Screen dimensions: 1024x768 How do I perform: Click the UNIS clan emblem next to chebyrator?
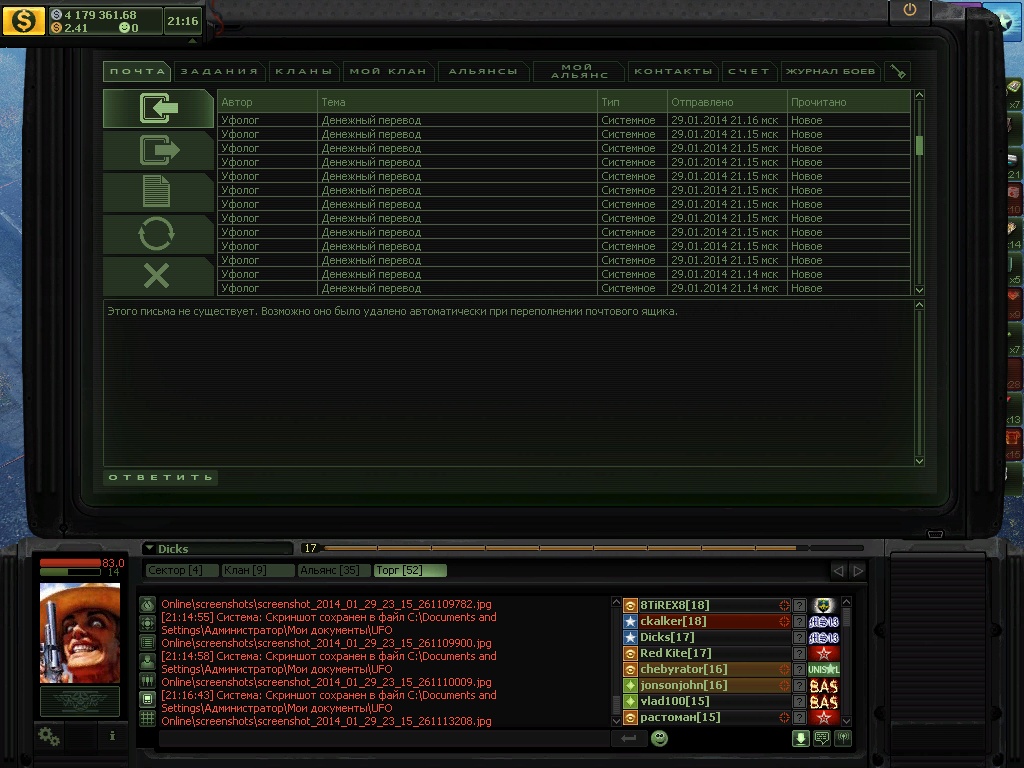click(824, 669)
